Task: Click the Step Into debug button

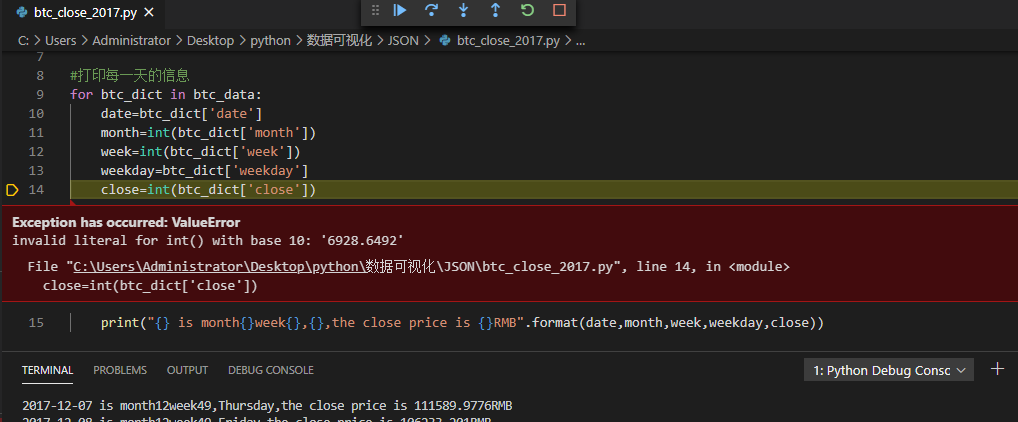Action: [464, 10]
